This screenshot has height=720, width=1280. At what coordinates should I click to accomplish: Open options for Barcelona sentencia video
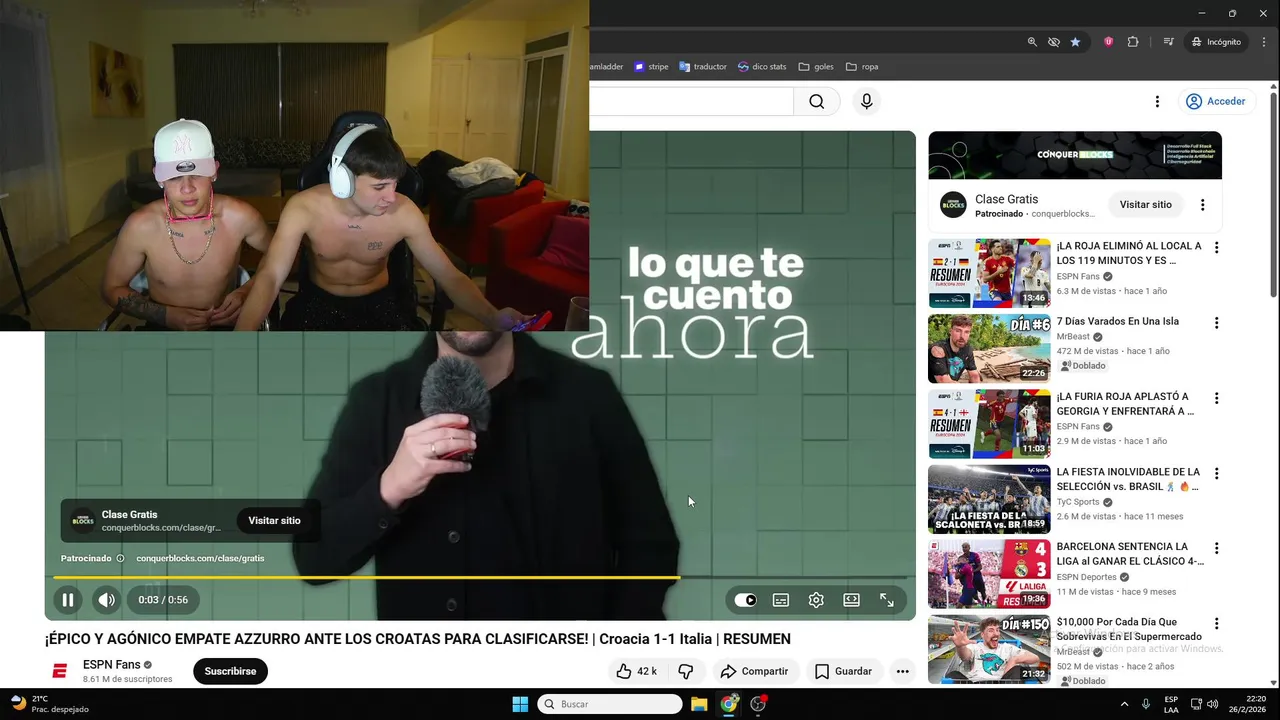pyautogui.click(x=1216, y=548)
